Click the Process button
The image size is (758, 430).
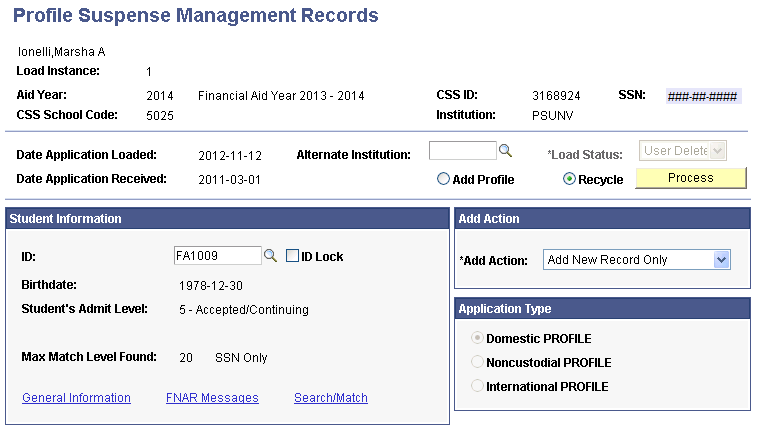[x=691, y=178]
